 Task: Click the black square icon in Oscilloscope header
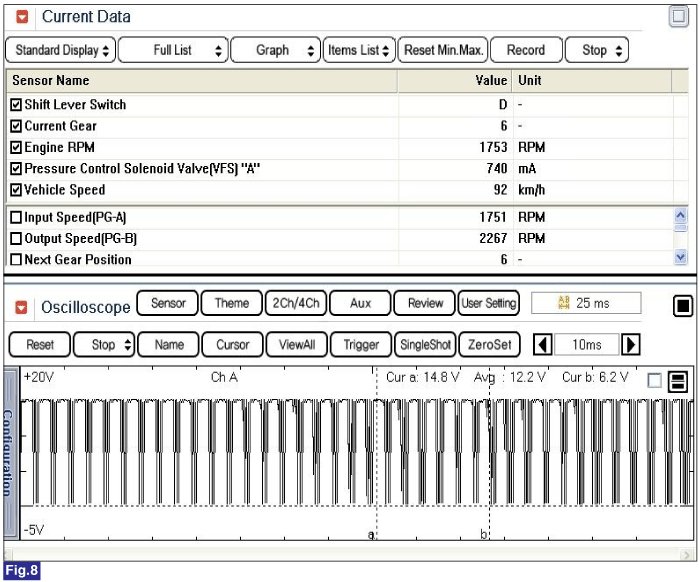pyautogui.click(x=682, y=306)
